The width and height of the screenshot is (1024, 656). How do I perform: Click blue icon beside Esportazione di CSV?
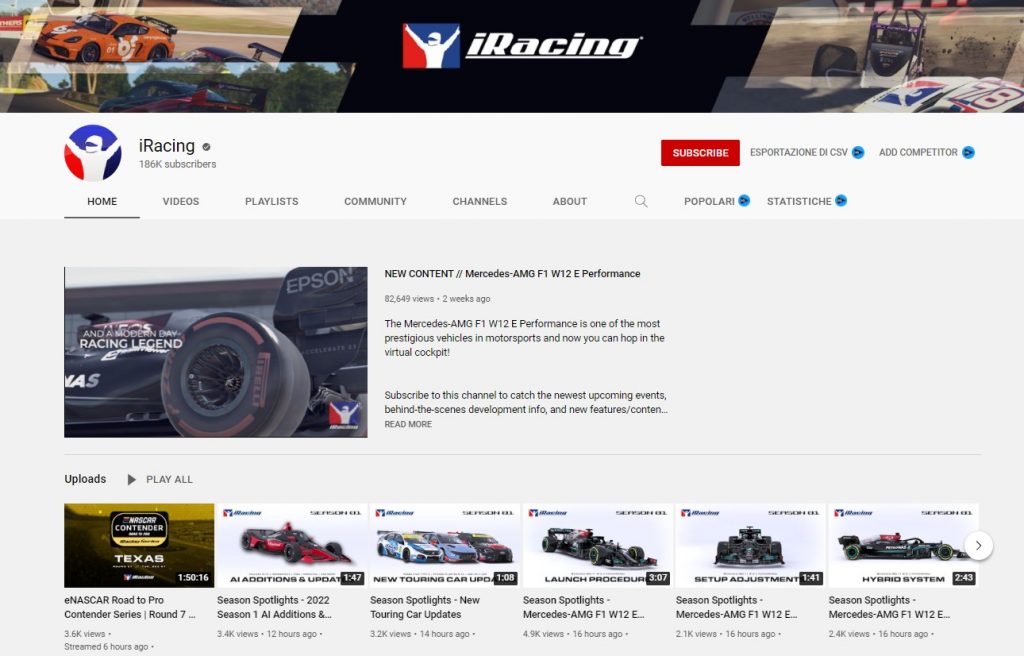(858, 152)
